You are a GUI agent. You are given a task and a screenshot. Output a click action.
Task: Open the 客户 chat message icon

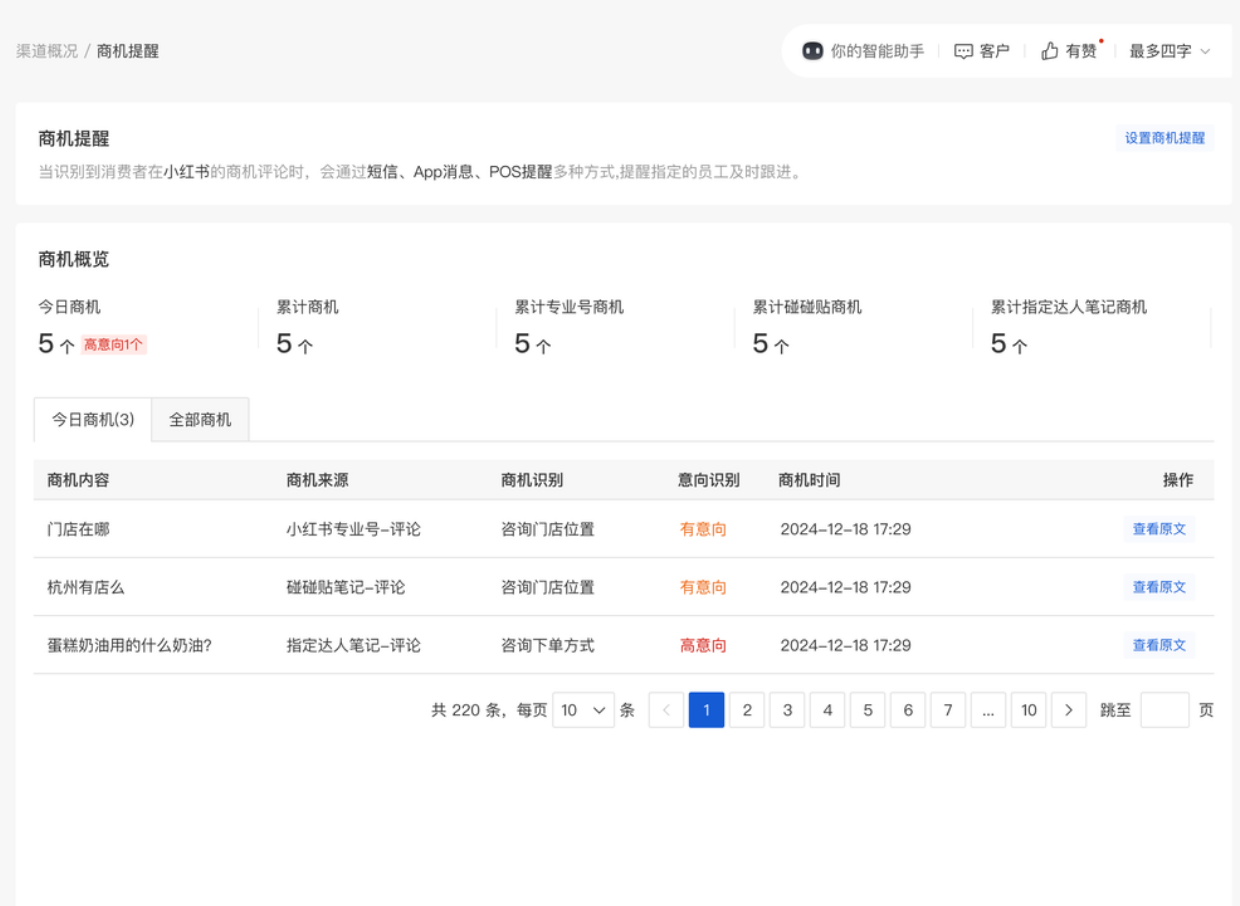pos(962,50)
